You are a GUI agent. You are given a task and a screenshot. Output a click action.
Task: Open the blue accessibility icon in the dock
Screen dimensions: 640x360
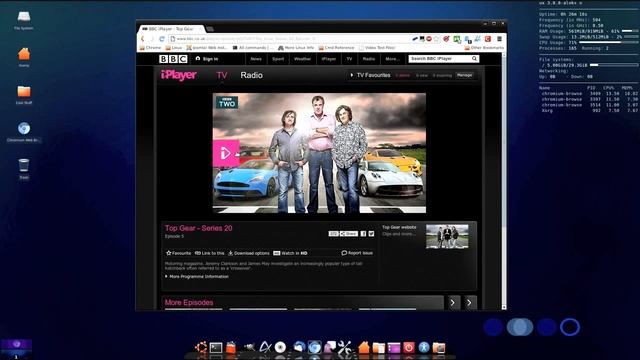pos(424,347)
